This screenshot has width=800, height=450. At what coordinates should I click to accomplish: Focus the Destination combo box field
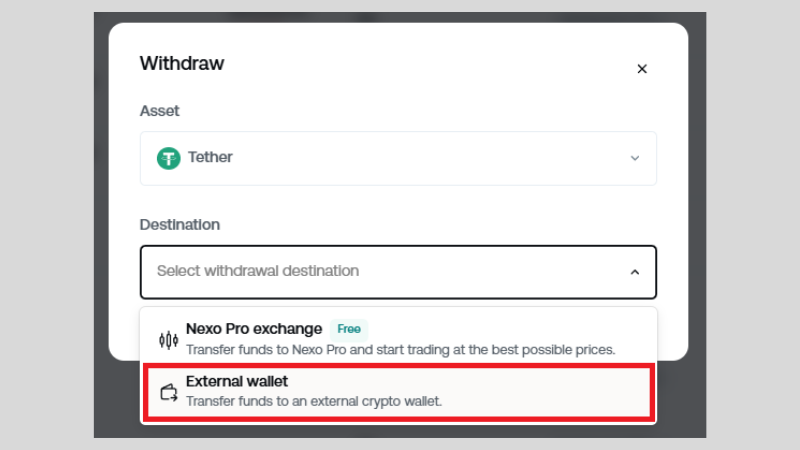[x=398, y=272]
